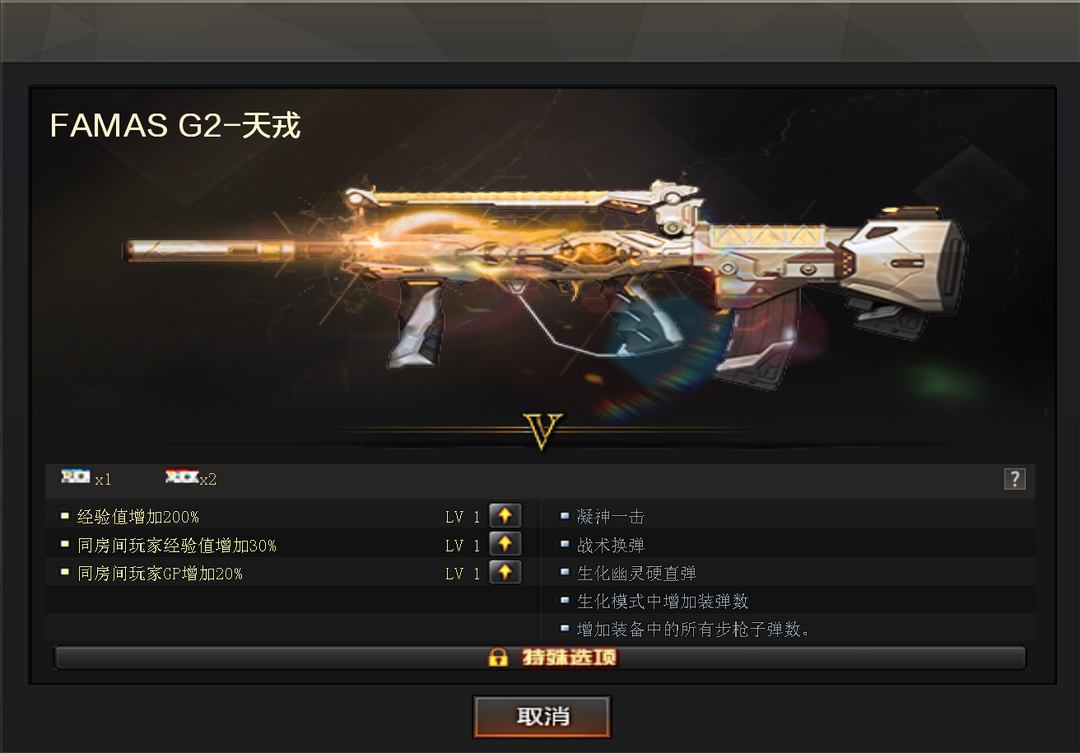The height and width of the screenshot is (753, 1080).
Task: Click the FAMAS G2-天戎 title text
Action: coord(175,125)
